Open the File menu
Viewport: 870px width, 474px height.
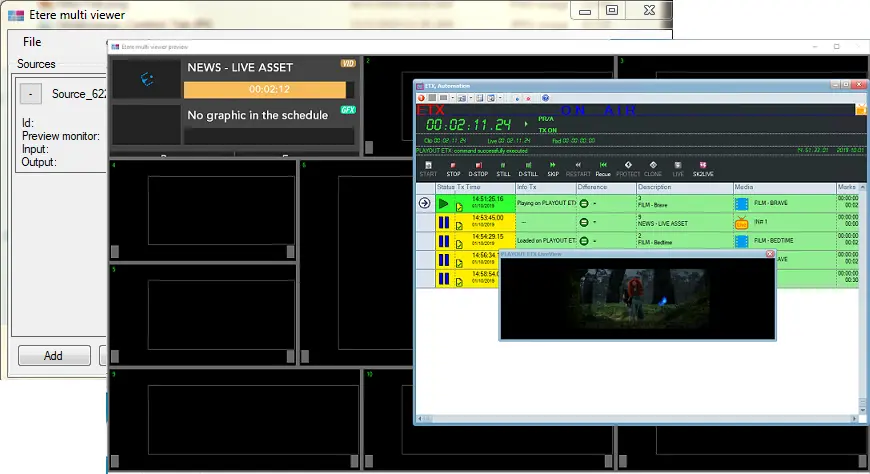[32, 42]
